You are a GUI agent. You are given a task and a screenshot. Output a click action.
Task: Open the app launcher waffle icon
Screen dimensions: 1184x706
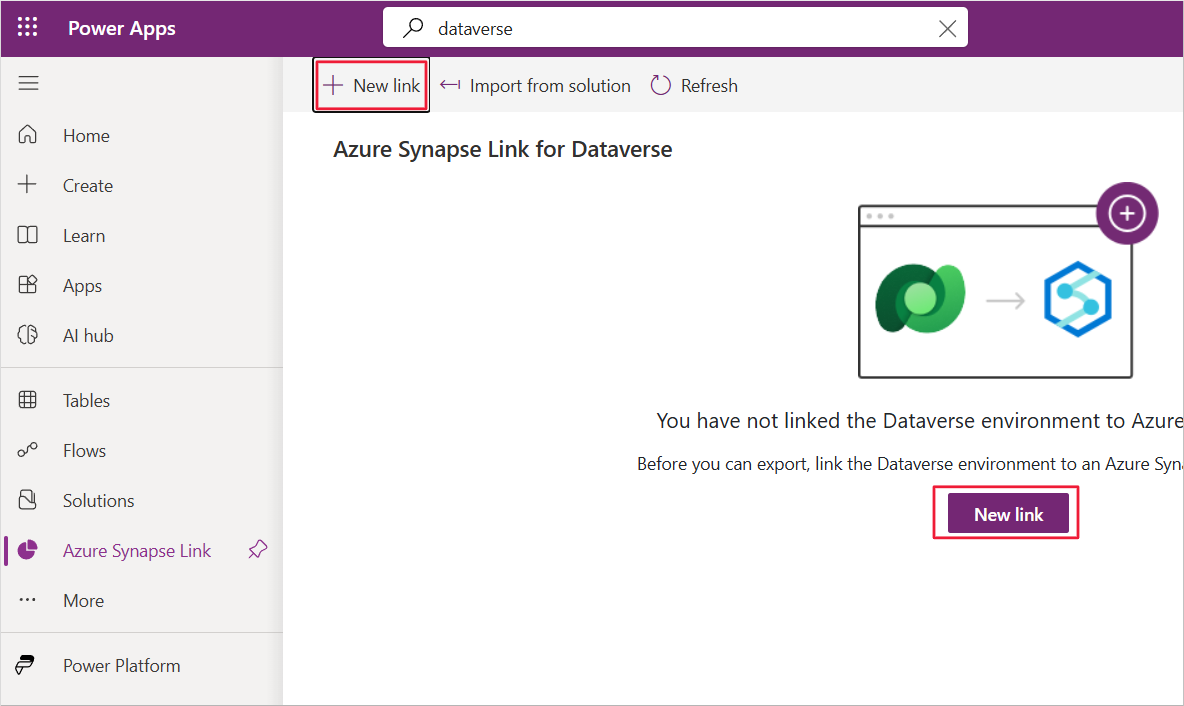(27, 28)
